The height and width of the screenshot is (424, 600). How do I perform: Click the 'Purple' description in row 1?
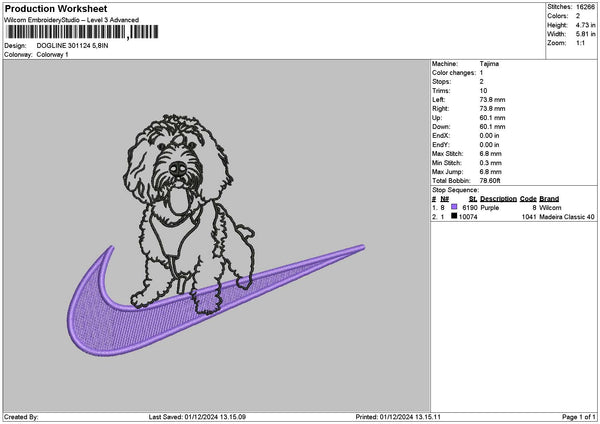pos(489,208)
